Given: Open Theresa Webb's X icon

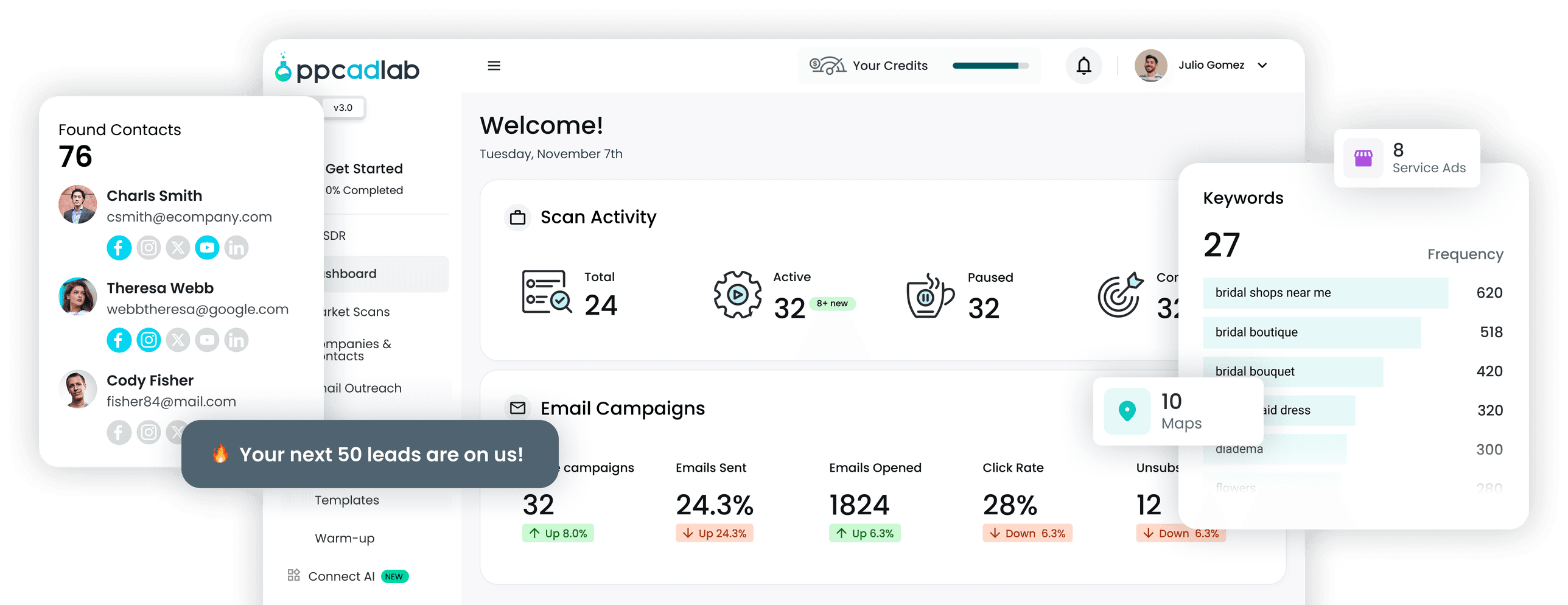Looking at the screenshot, I should (178, 340).
